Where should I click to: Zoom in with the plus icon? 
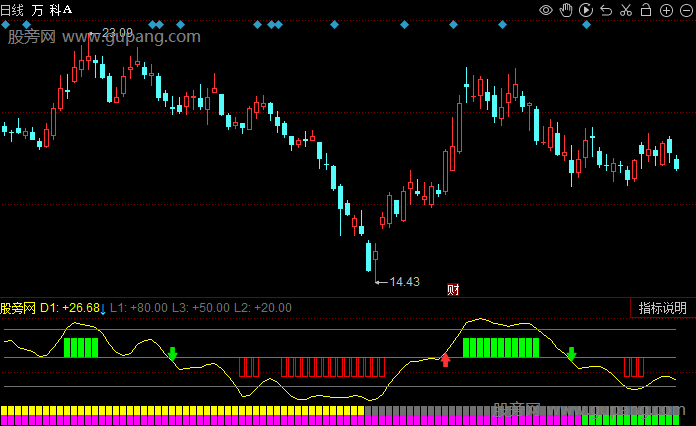[x=666, y=10]
